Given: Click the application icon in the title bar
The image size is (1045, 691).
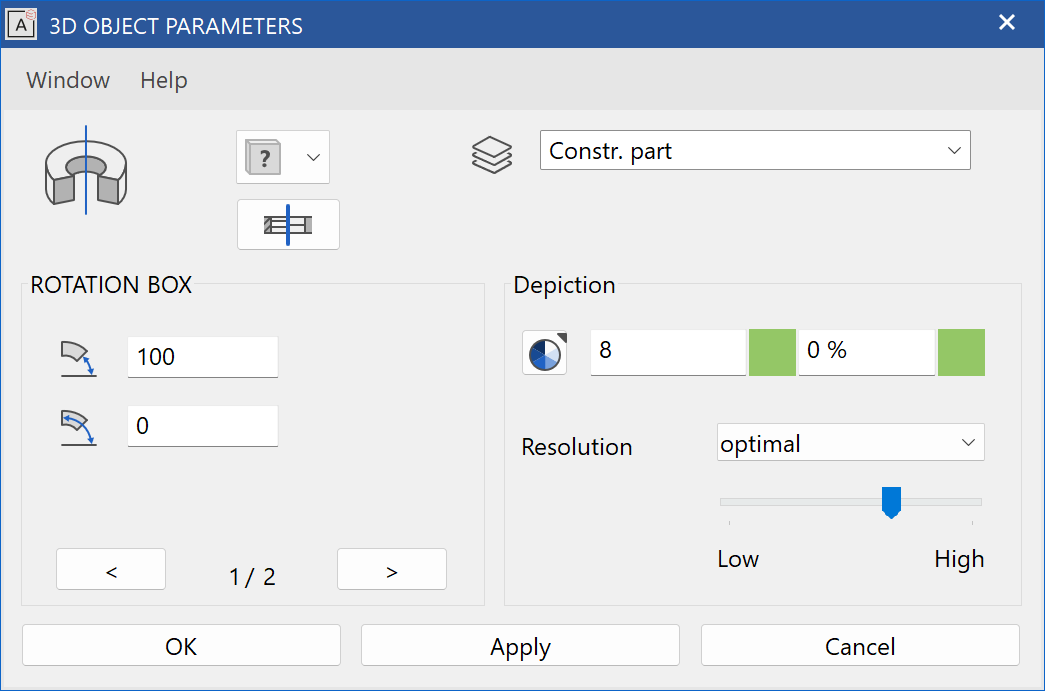Looking at the screenshot, I should (22, 25).
